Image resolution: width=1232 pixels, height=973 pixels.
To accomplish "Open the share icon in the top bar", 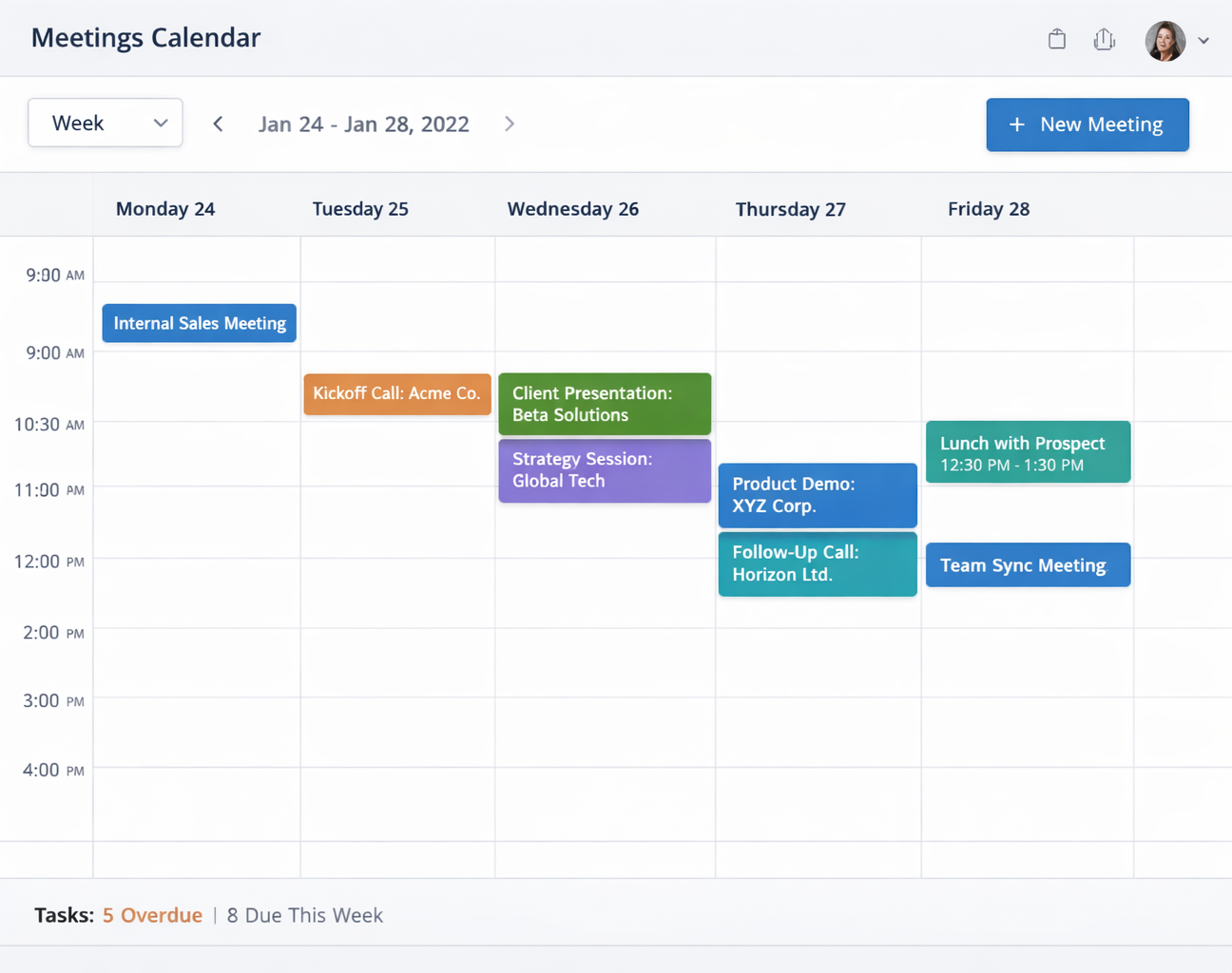I will pyautogui.click(x=1104, y=39).
